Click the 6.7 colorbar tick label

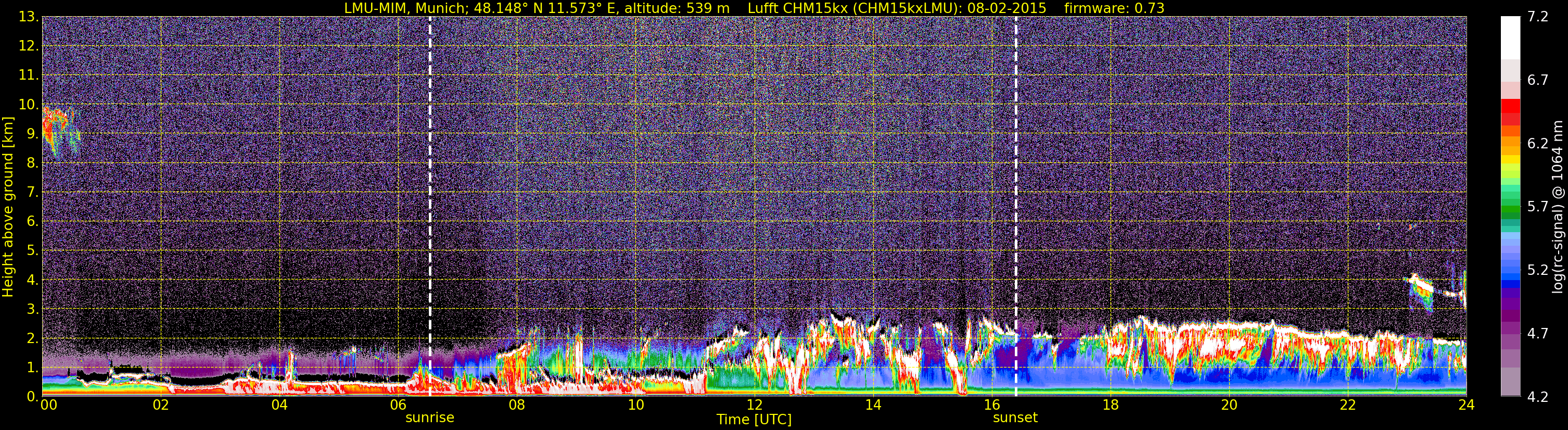click(1538, 80)
